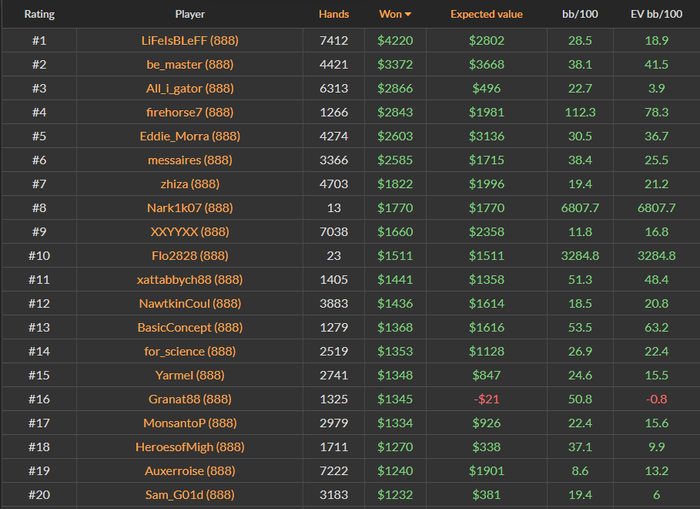Click Flo2828 (888) player name
This screenshot has width=700, height=509.
(189, 256)
